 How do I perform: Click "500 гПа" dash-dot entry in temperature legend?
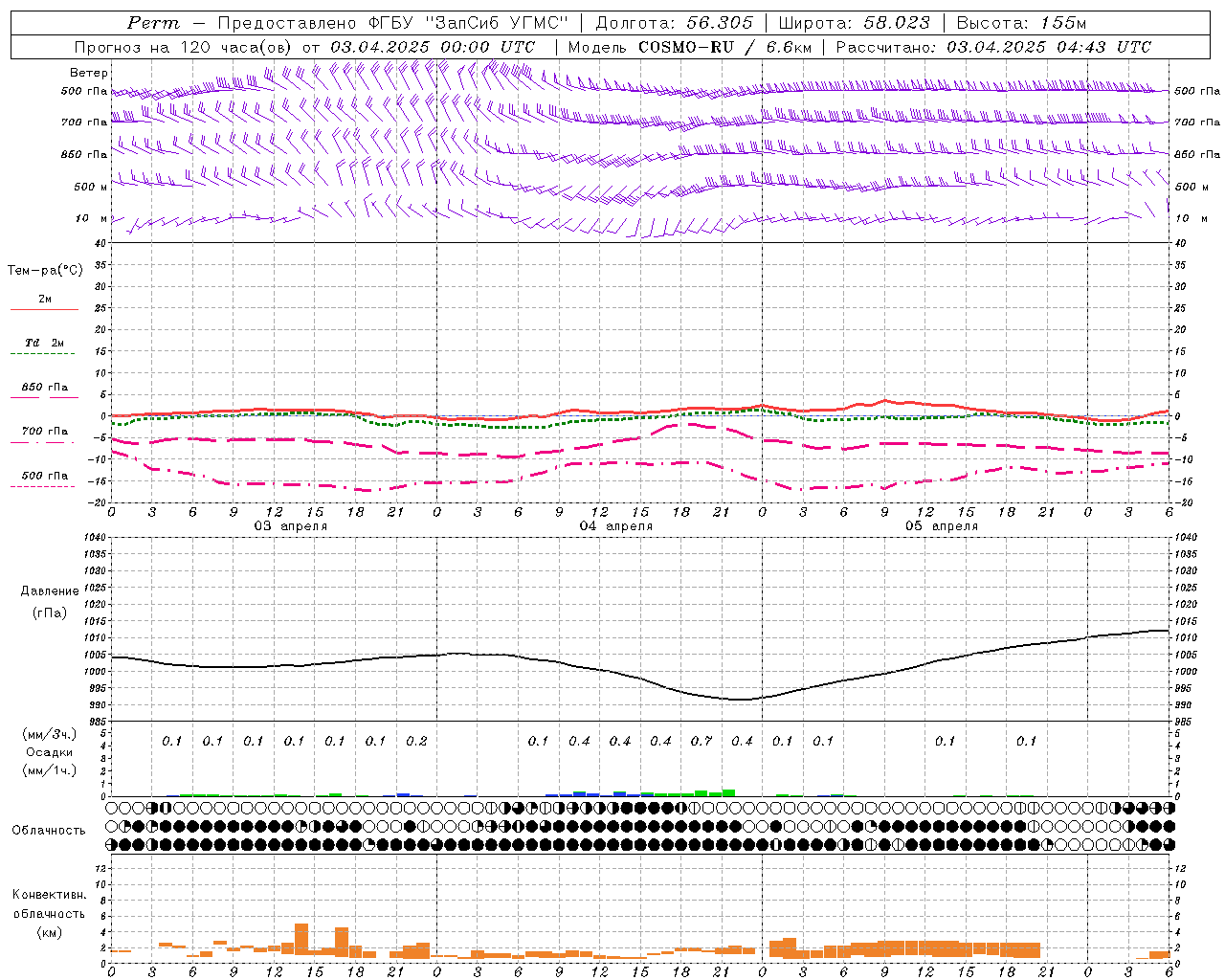[x=44, y=476]
